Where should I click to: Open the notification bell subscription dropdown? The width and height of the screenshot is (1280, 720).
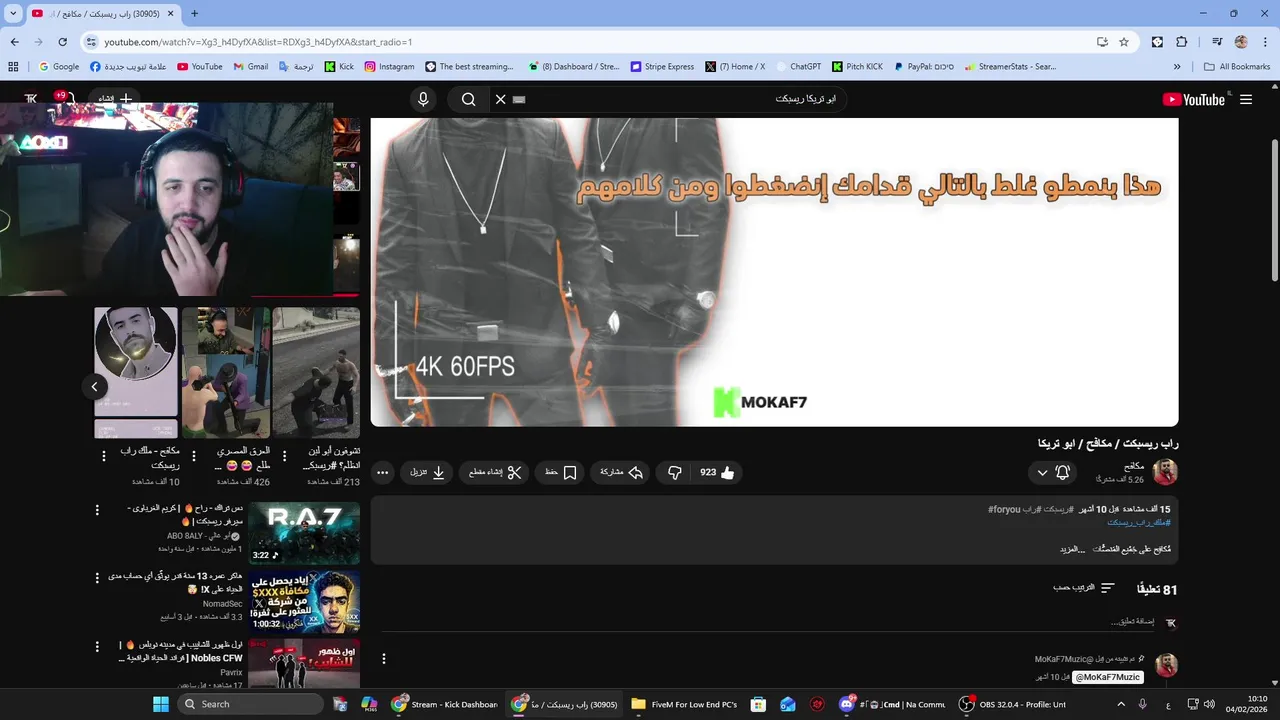click(1053, 472)
